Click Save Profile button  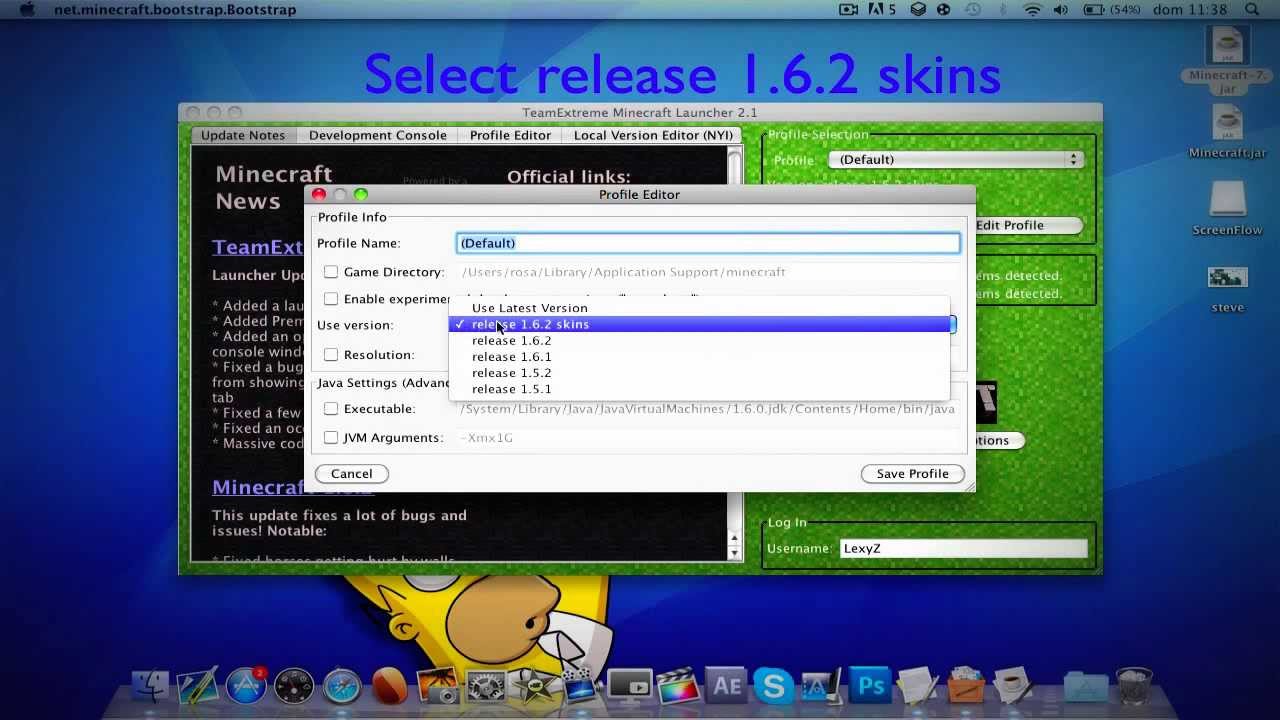click(912, 474)
